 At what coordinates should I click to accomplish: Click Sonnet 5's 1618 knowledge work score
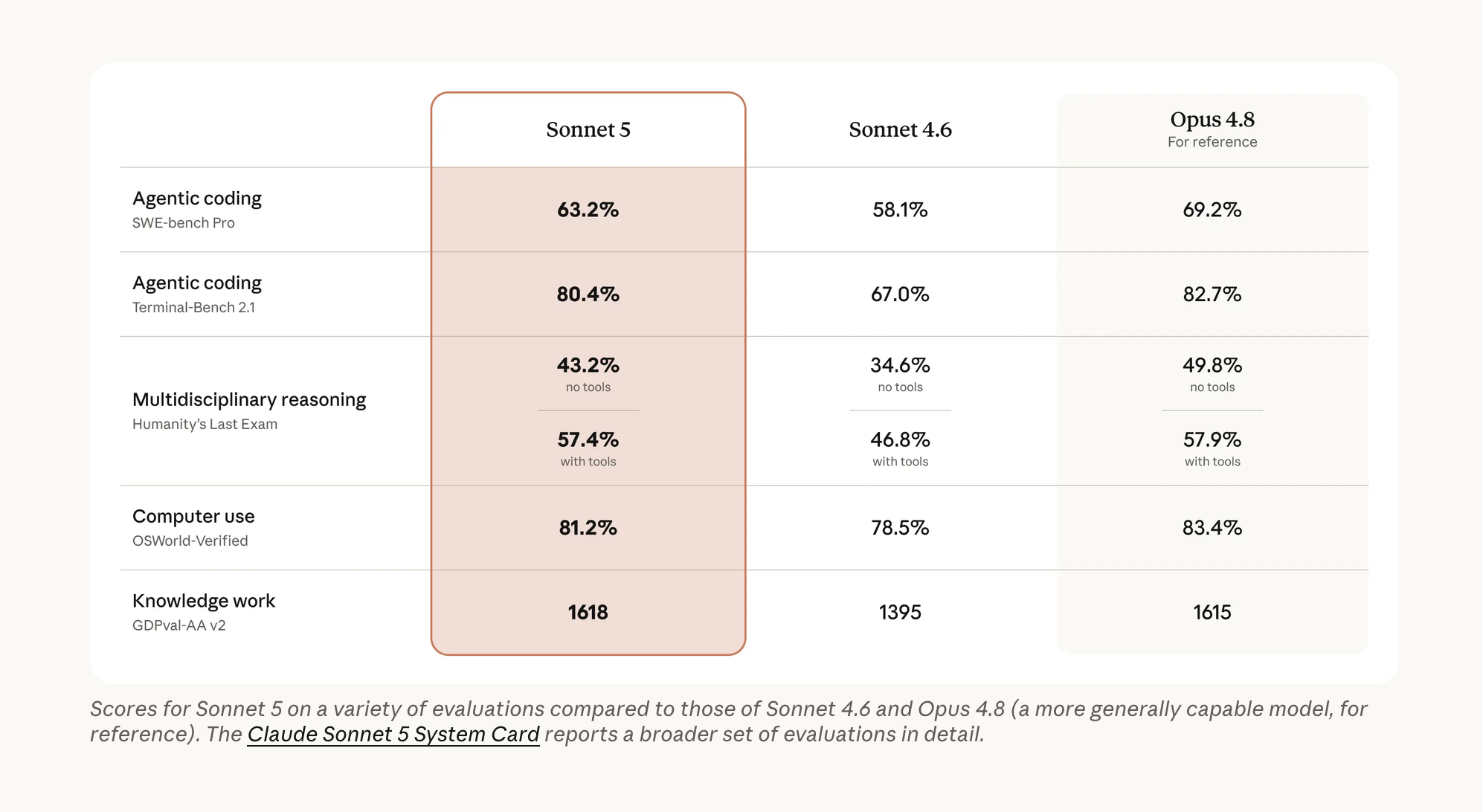pyautogui.click(x=588, y=613)
